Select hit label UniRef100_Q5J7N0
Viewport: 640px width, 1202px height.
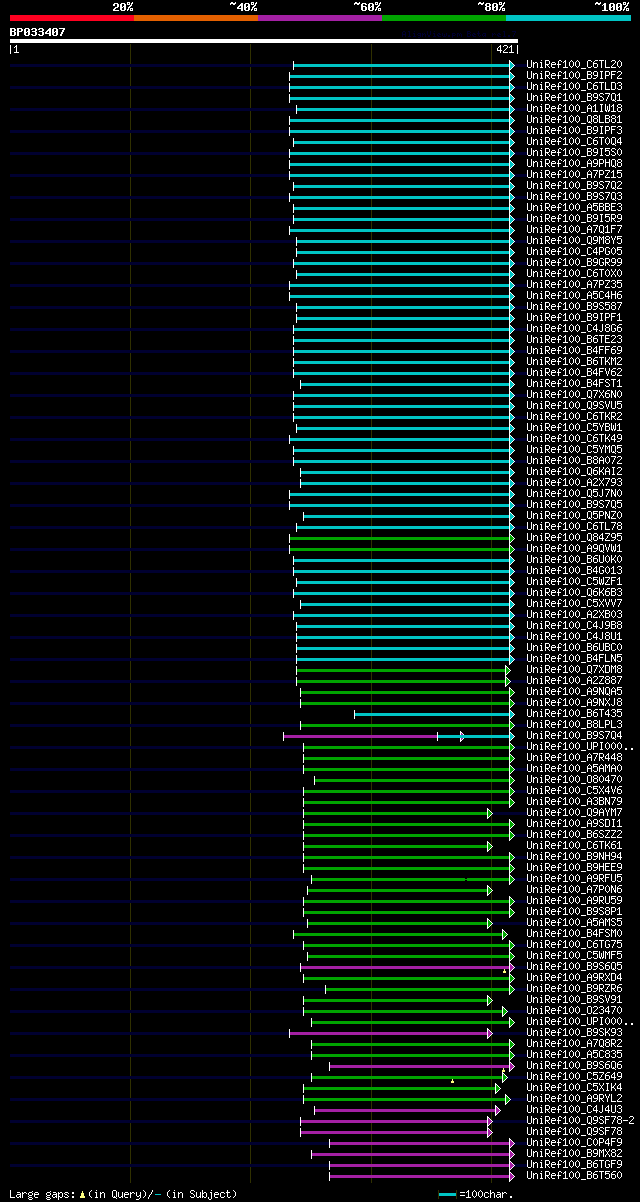pos(574,493)
